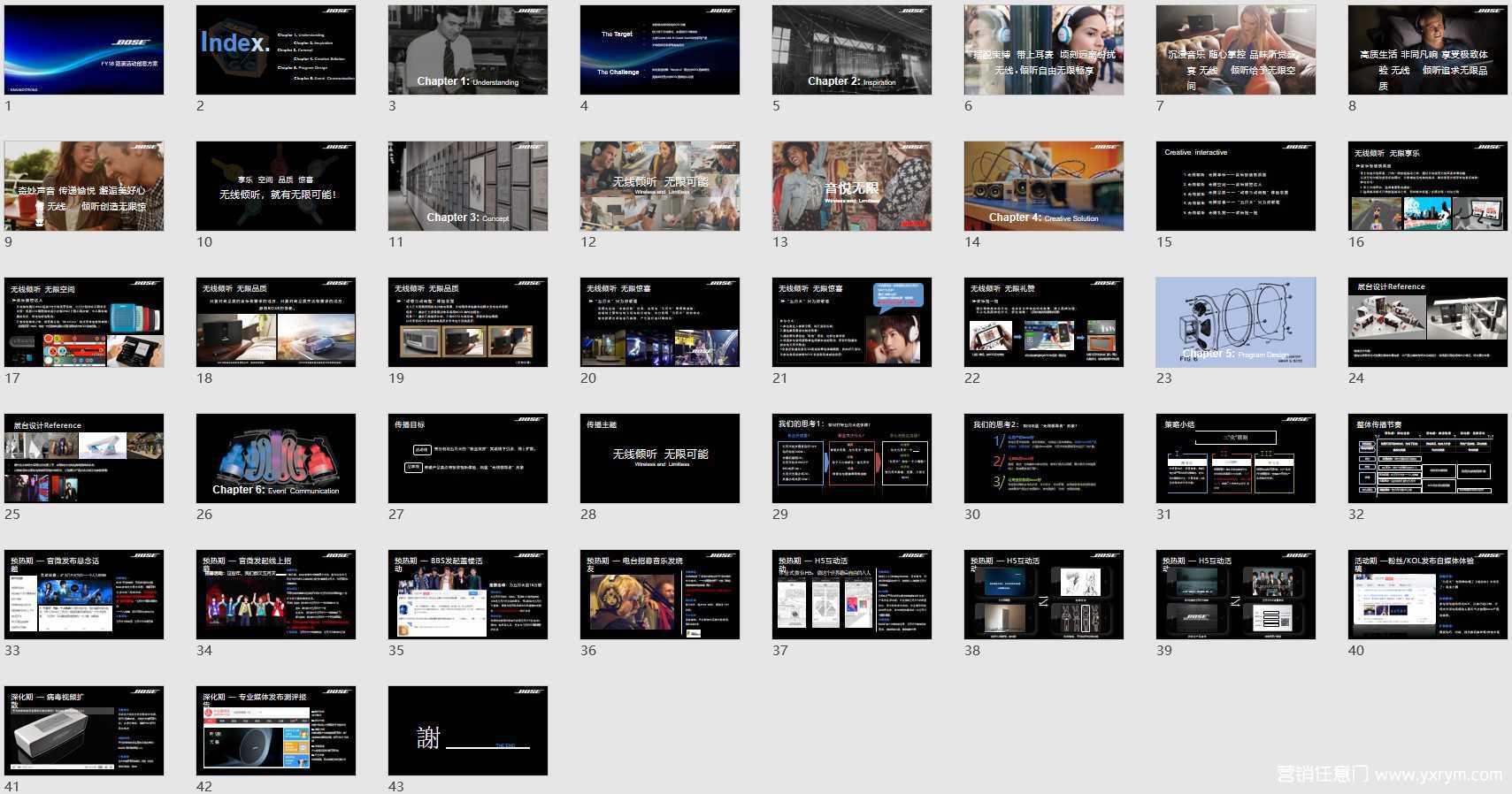Viewport: 1512px width, 794px height.
Task: Select slide 29 我们的思考1
Action: pyautogui.click(x=852, y=458)
